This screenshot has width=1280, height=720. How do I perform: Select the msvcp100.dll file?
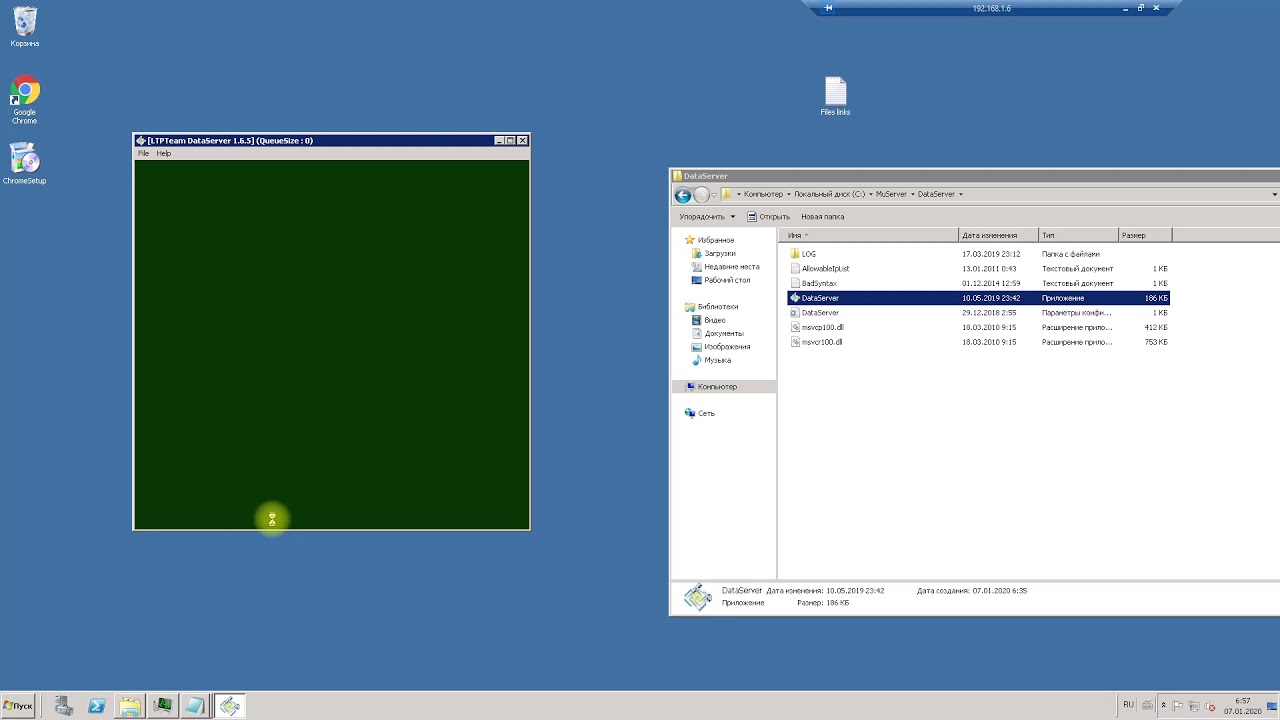[x=978, y=328]
